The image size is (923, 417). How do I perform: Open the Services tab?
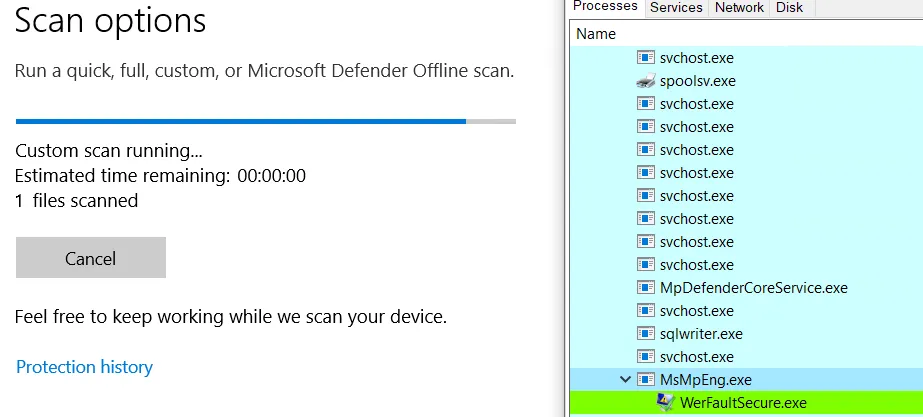tap(676, 7)
